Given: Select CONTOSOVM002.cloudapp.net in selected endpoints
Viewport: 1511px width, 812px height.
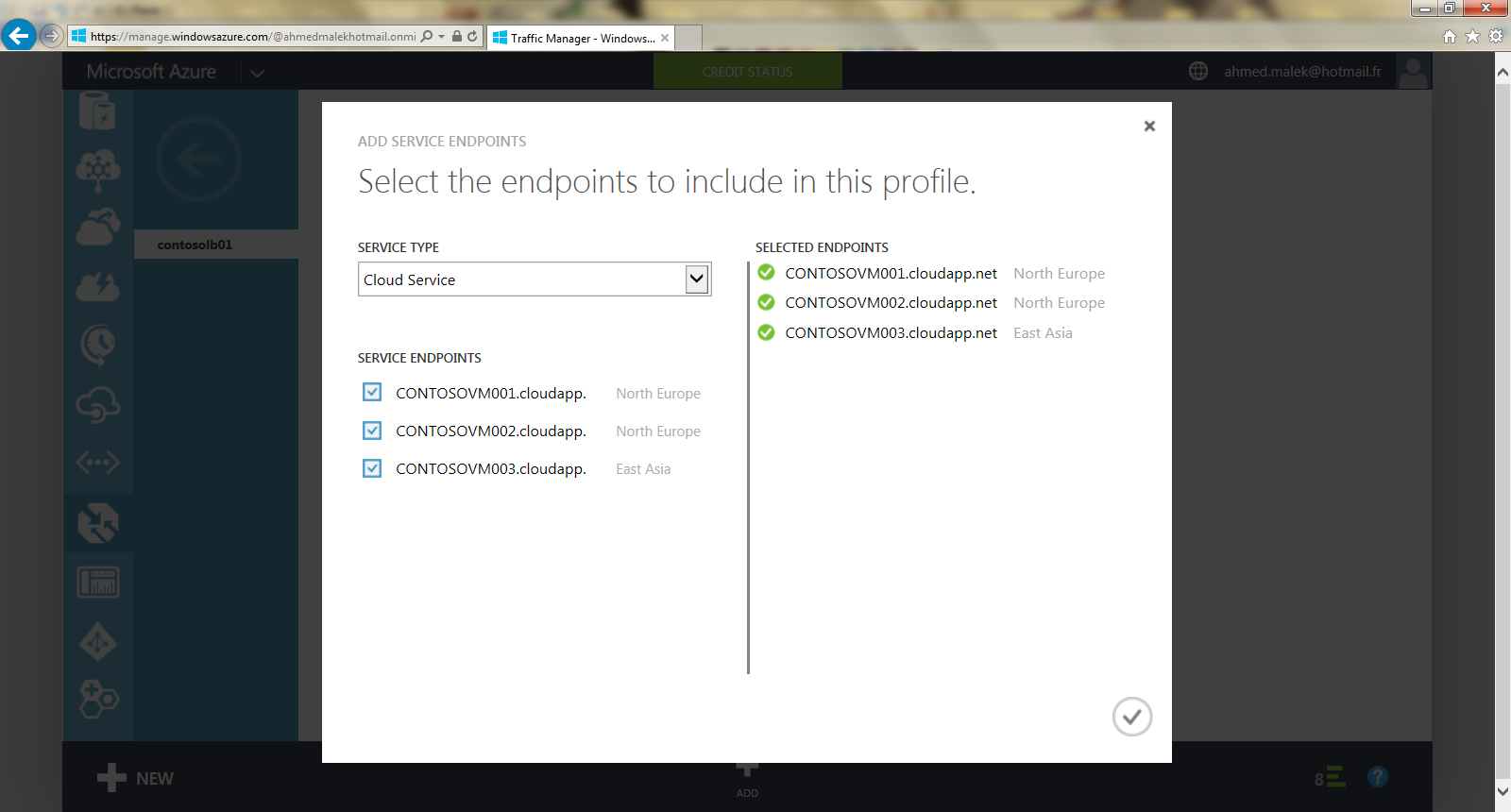Looking at the screenshot, I should pyautogui.click(x=891, y=303).
